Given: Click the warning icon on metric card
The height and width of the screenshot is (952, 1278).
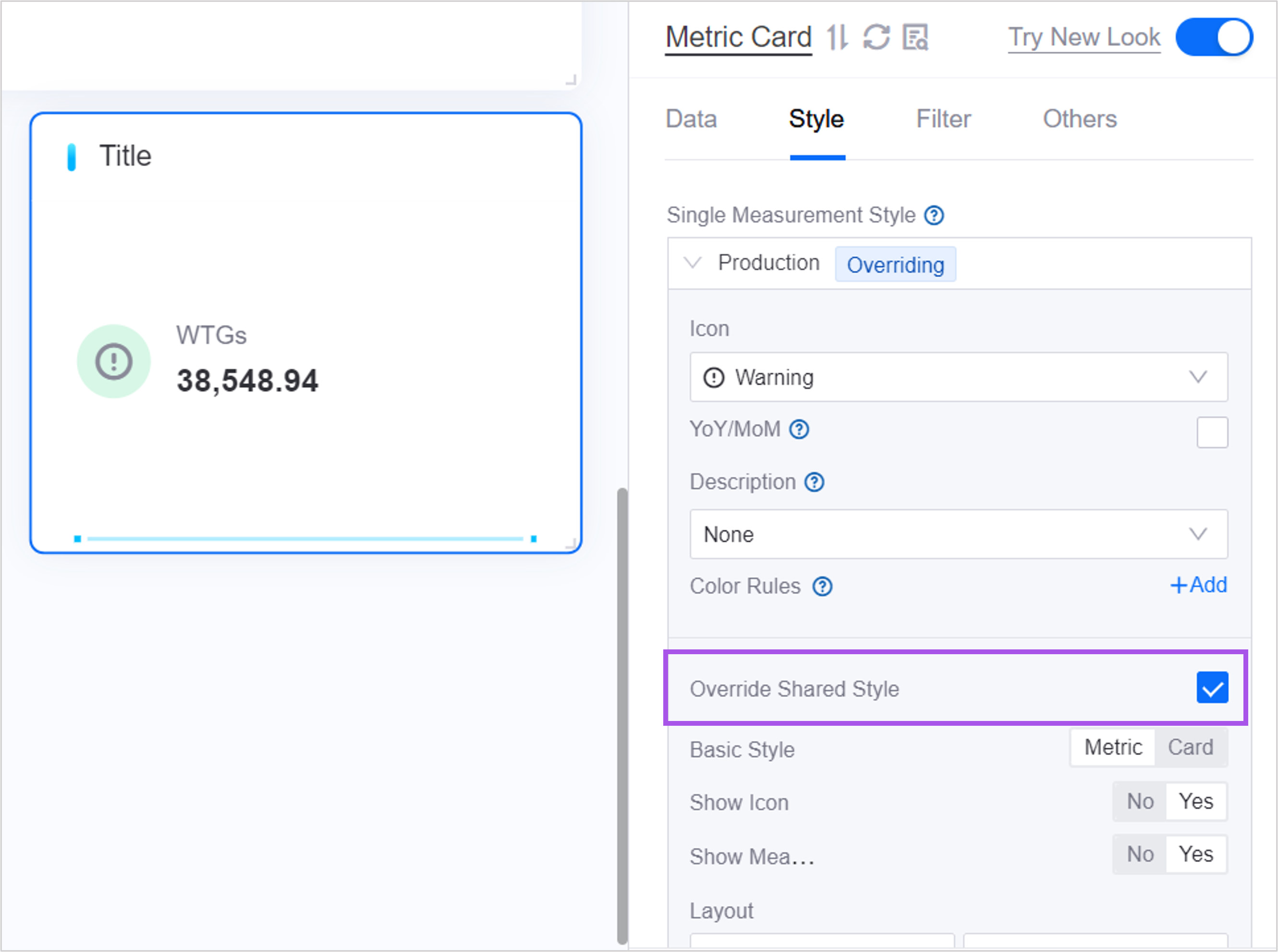Looking at the screenshot, I should 113,361.
